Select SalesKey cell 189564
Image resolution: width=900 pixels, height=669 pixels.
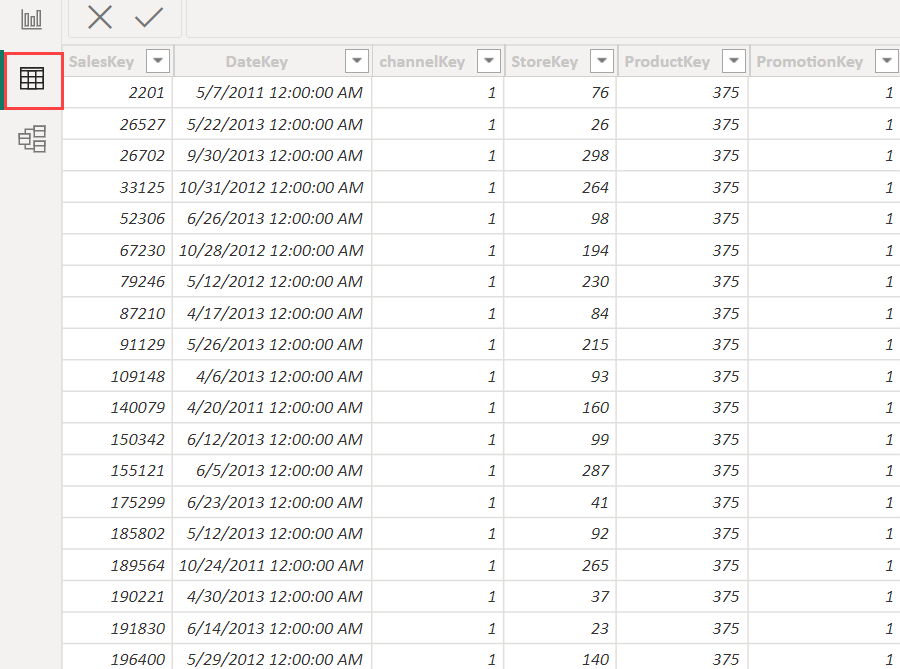point(118,566)
